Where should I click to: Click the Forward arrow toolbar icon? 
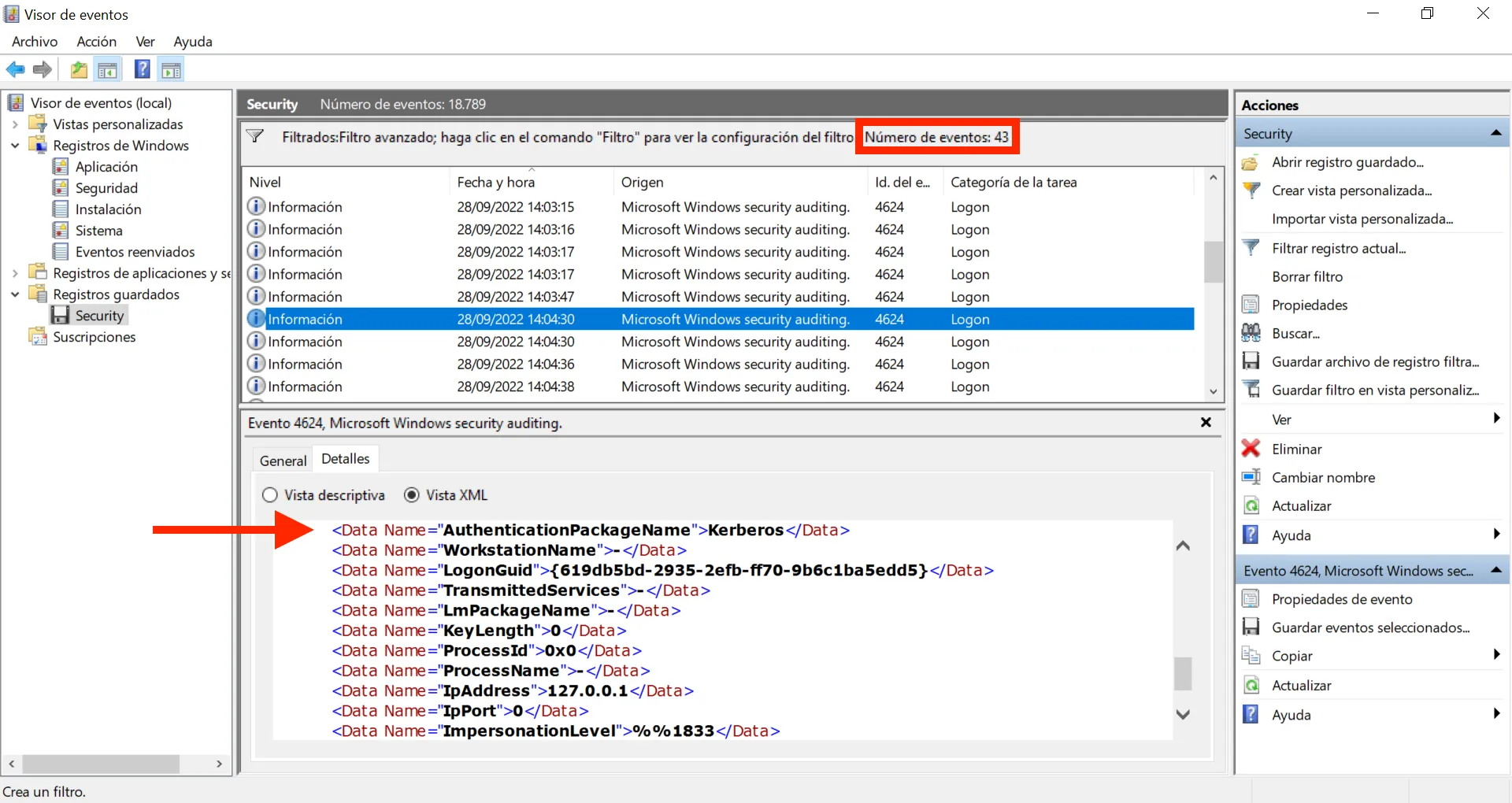(x=43, y=70)
